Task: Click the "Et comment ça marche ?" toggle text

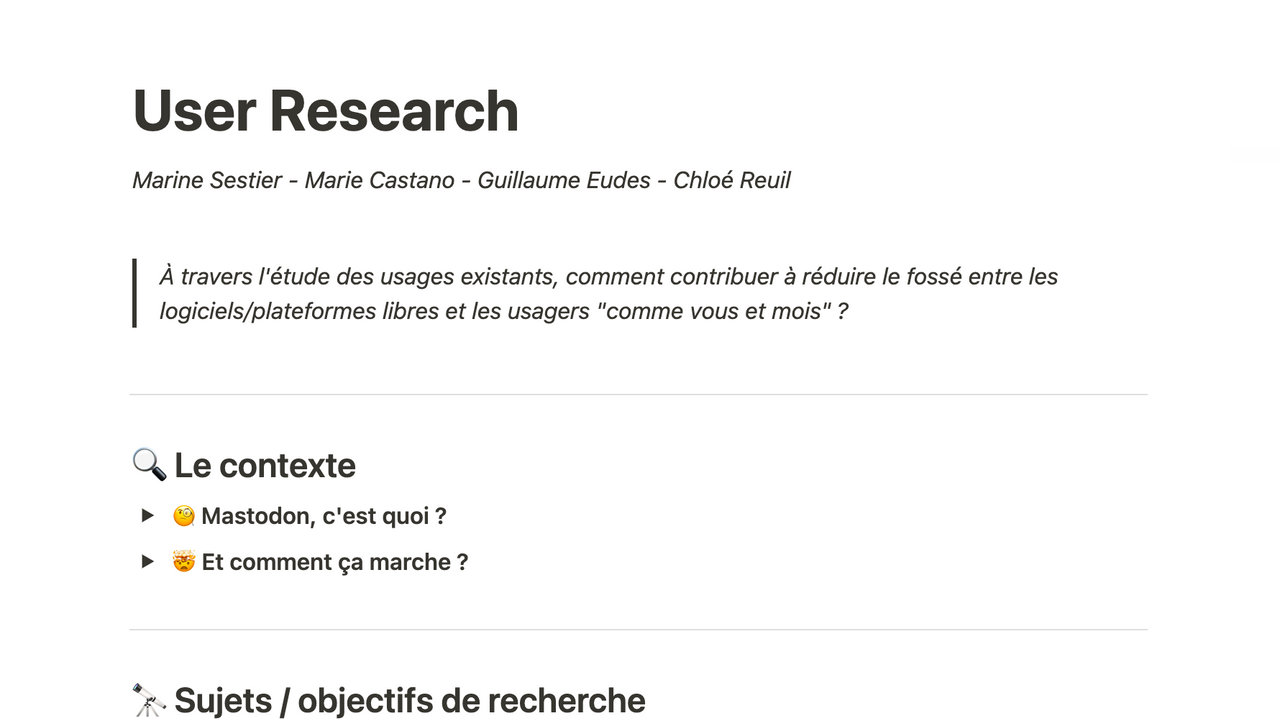Action: pyautogui.click(x=334, y=562)
